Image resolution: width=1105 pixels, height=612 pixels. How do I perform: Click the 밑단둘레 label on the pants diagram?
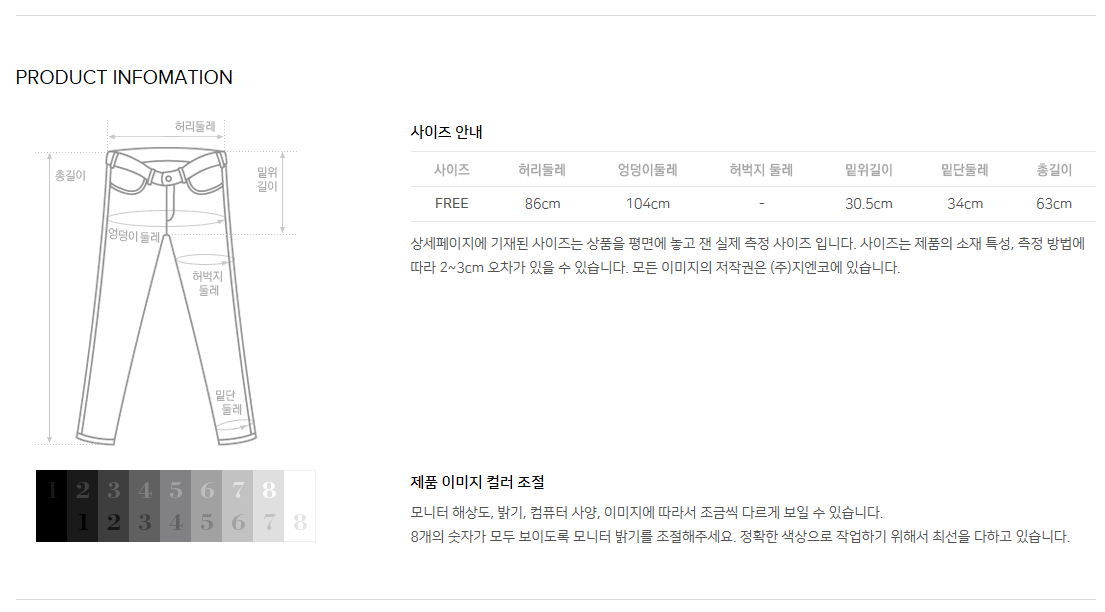coord(231,402)
